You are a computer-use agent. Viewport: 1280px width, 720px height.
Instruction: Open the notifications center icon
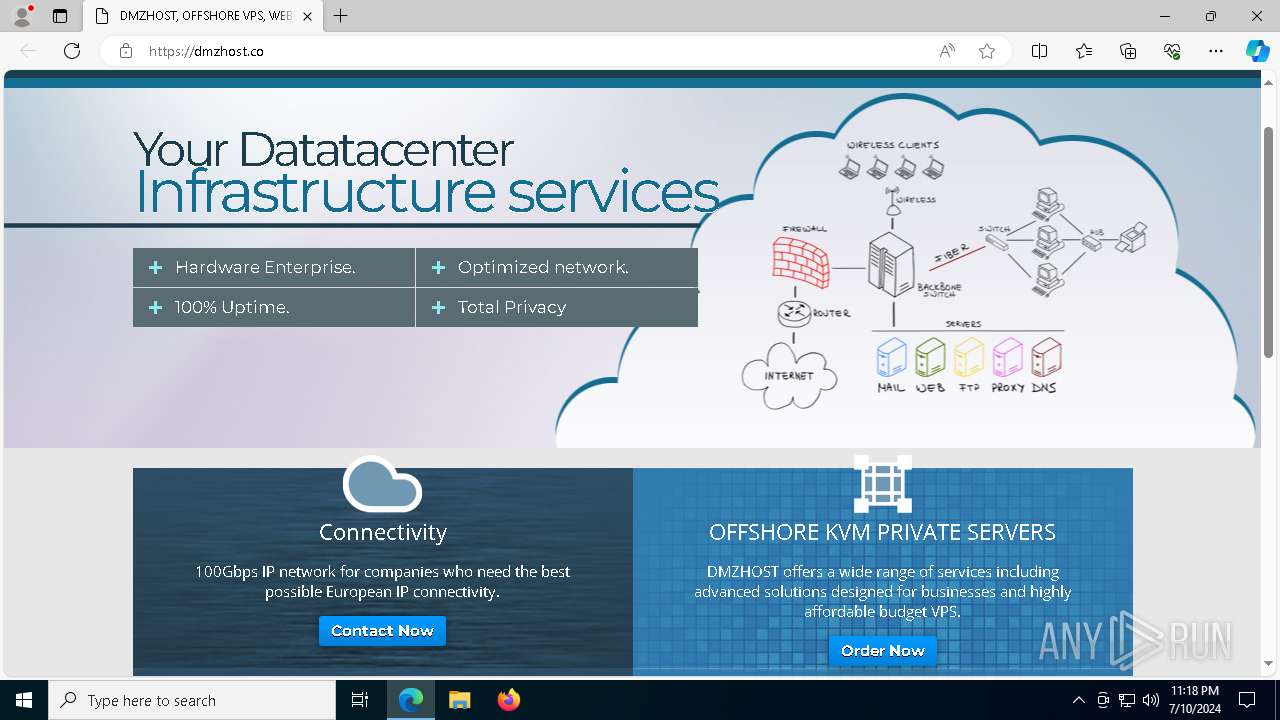pyautogui.click(x=1247, y=700)
